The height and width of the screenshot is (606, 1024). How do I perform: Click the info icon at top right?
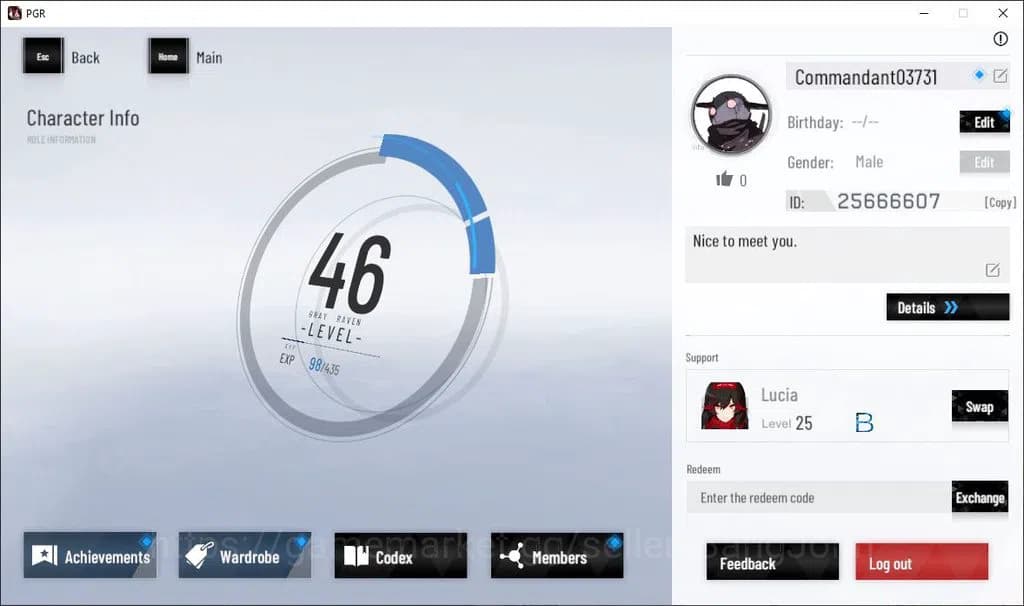[1000, 39]
